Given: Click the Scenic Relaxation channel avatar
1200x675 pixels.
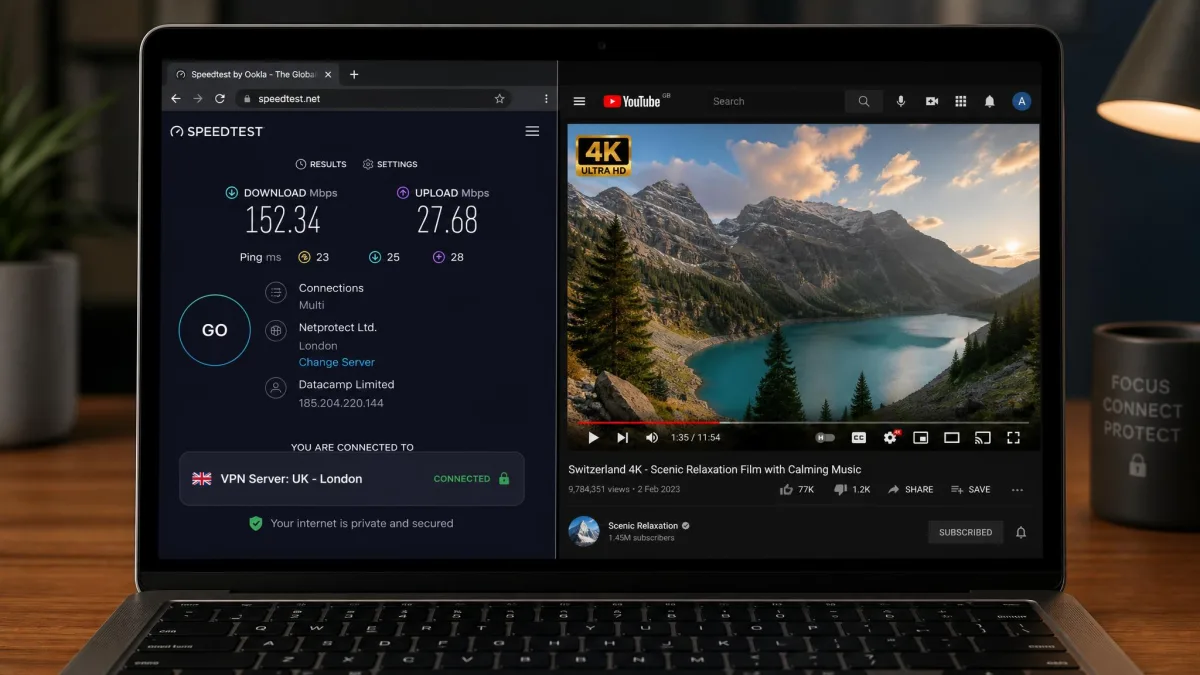Looking at the screenshot, I should (584, 531).
